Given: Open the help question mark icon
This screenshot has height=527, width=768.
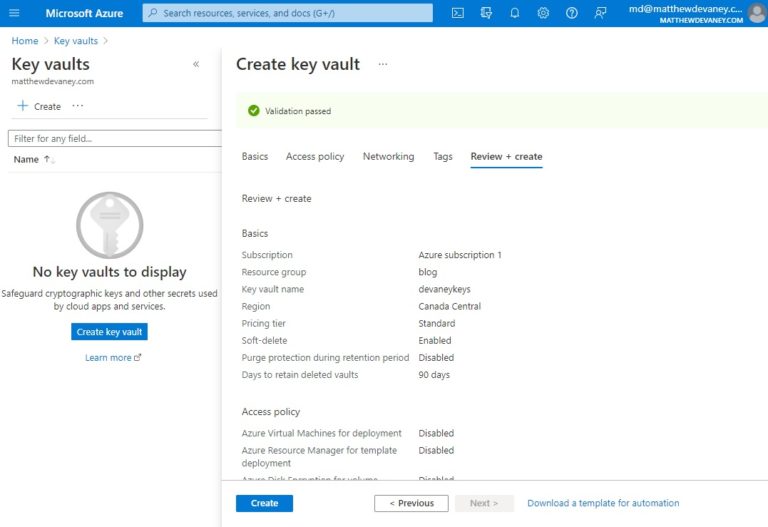Looking at the screenshot, I should pyautogui.click(x=571, y=13).
